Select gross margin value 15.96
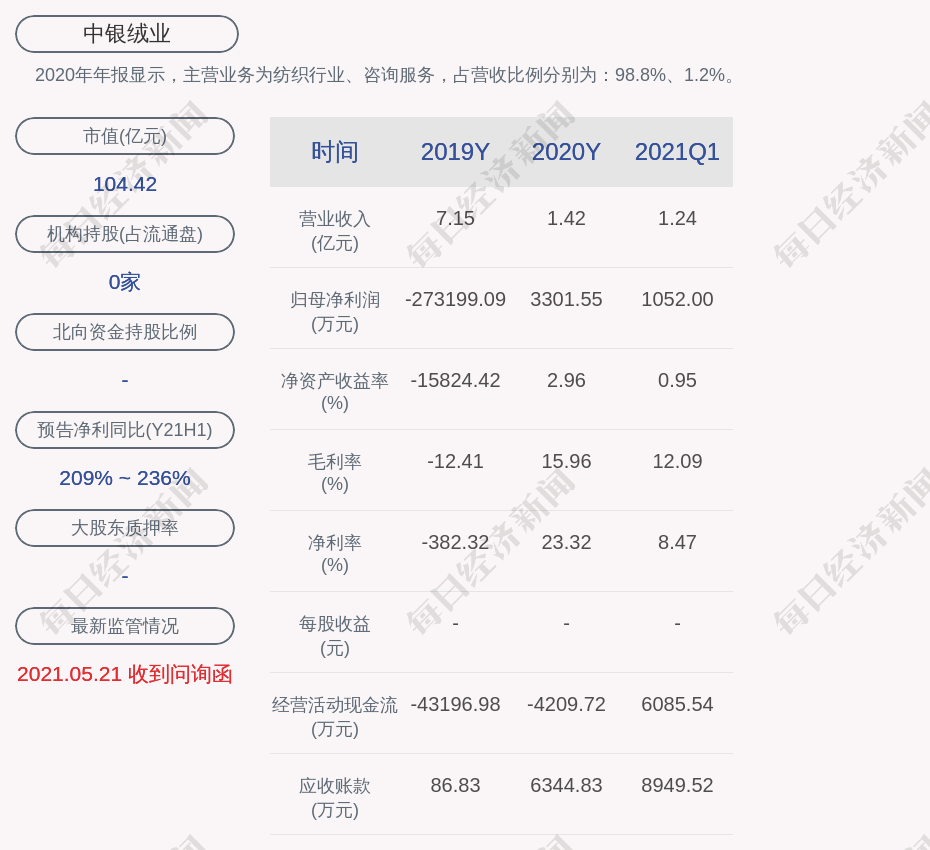930x850 pixels. (x=566, y=461)
